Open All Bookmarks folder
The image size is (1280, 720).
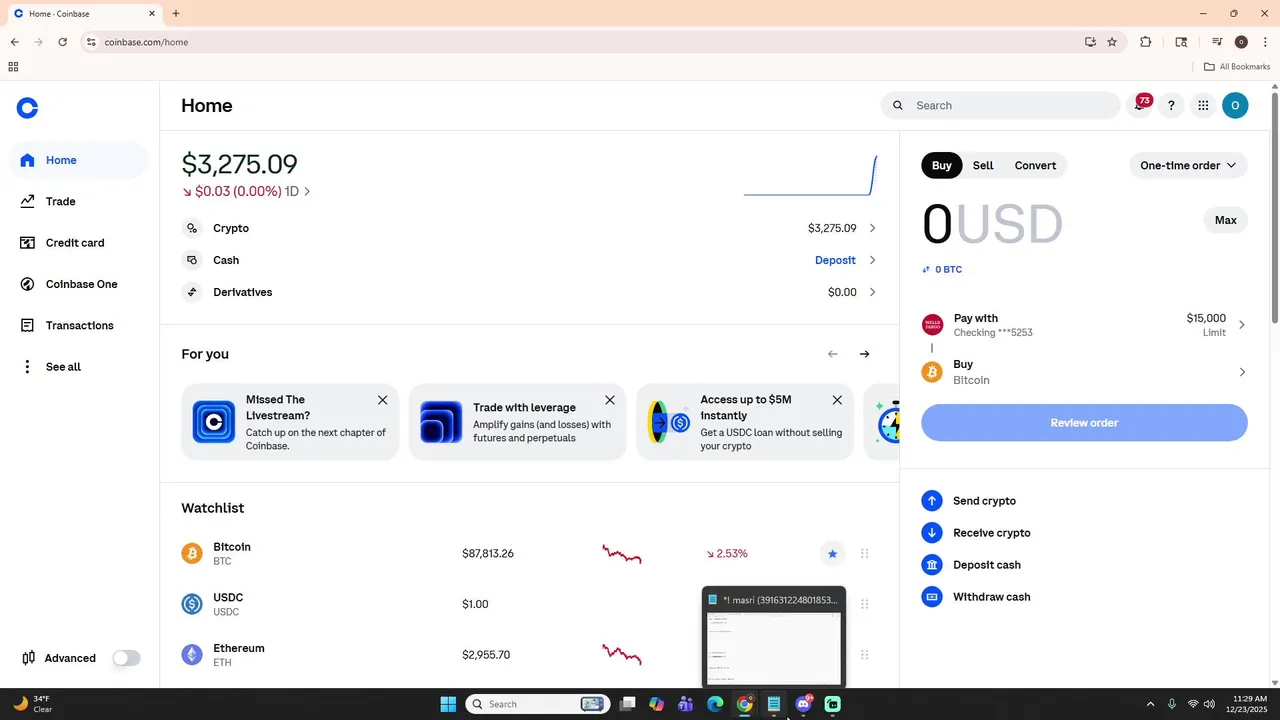point(1237,67)
